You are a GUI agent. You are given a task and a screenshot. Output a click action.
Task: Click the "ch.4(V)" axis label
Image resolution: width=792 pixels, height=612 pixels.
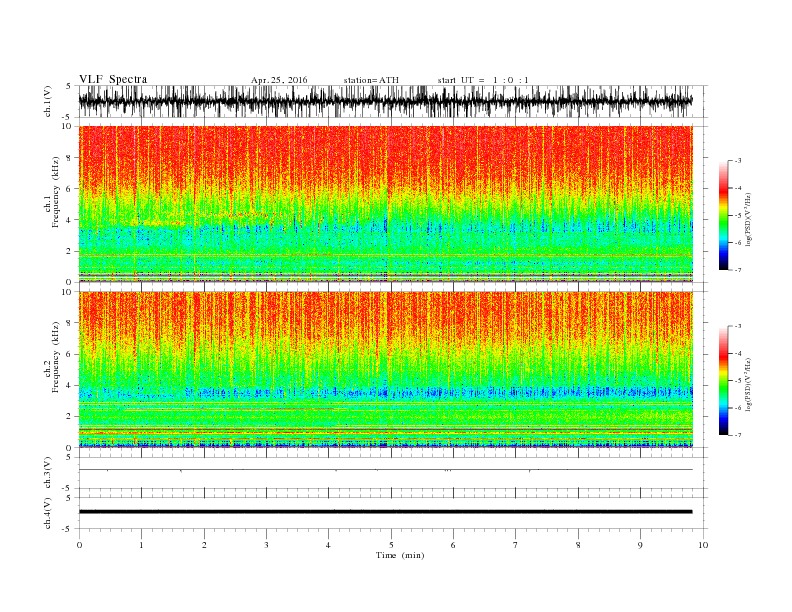click(48, 513)
